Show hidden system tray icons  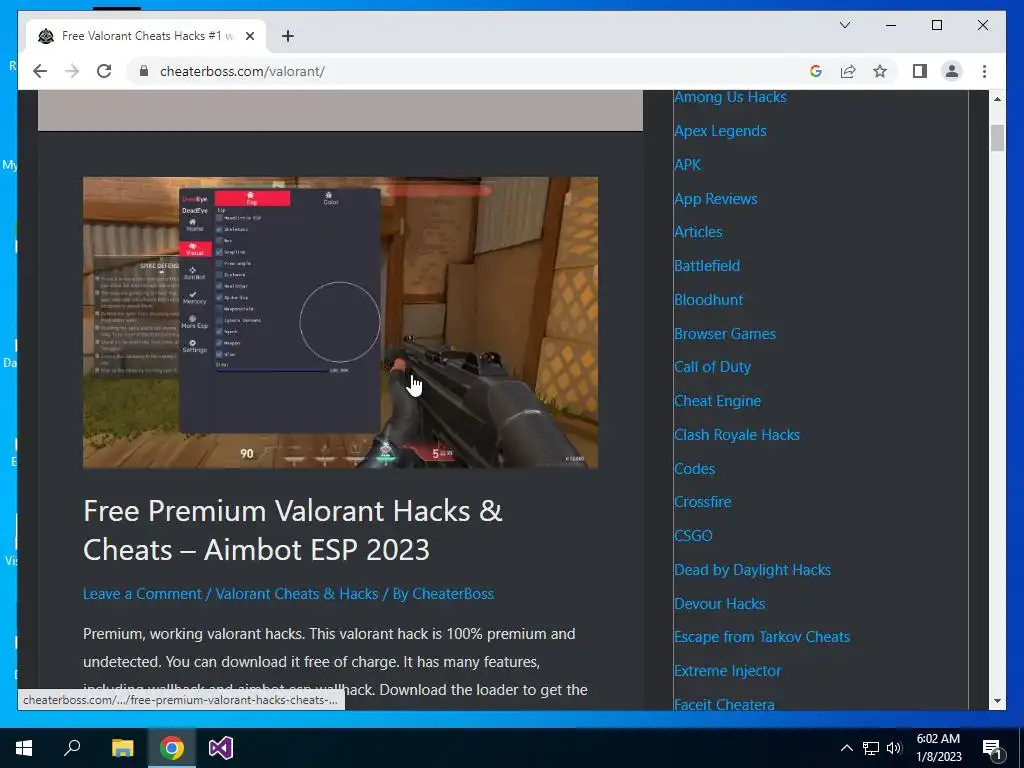[846, 748]
